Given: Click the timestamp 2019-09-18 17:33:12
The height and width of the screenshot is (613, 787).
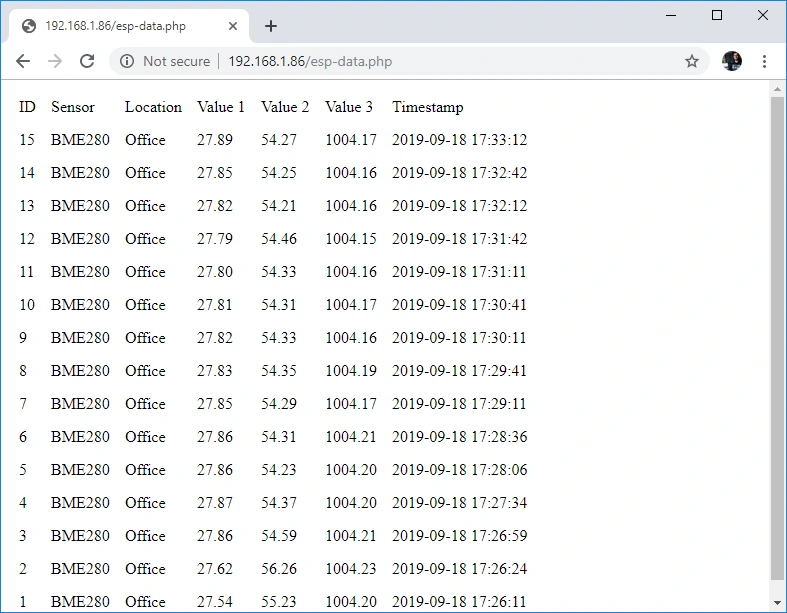Looking at the screenshot, I should [459, 140].
